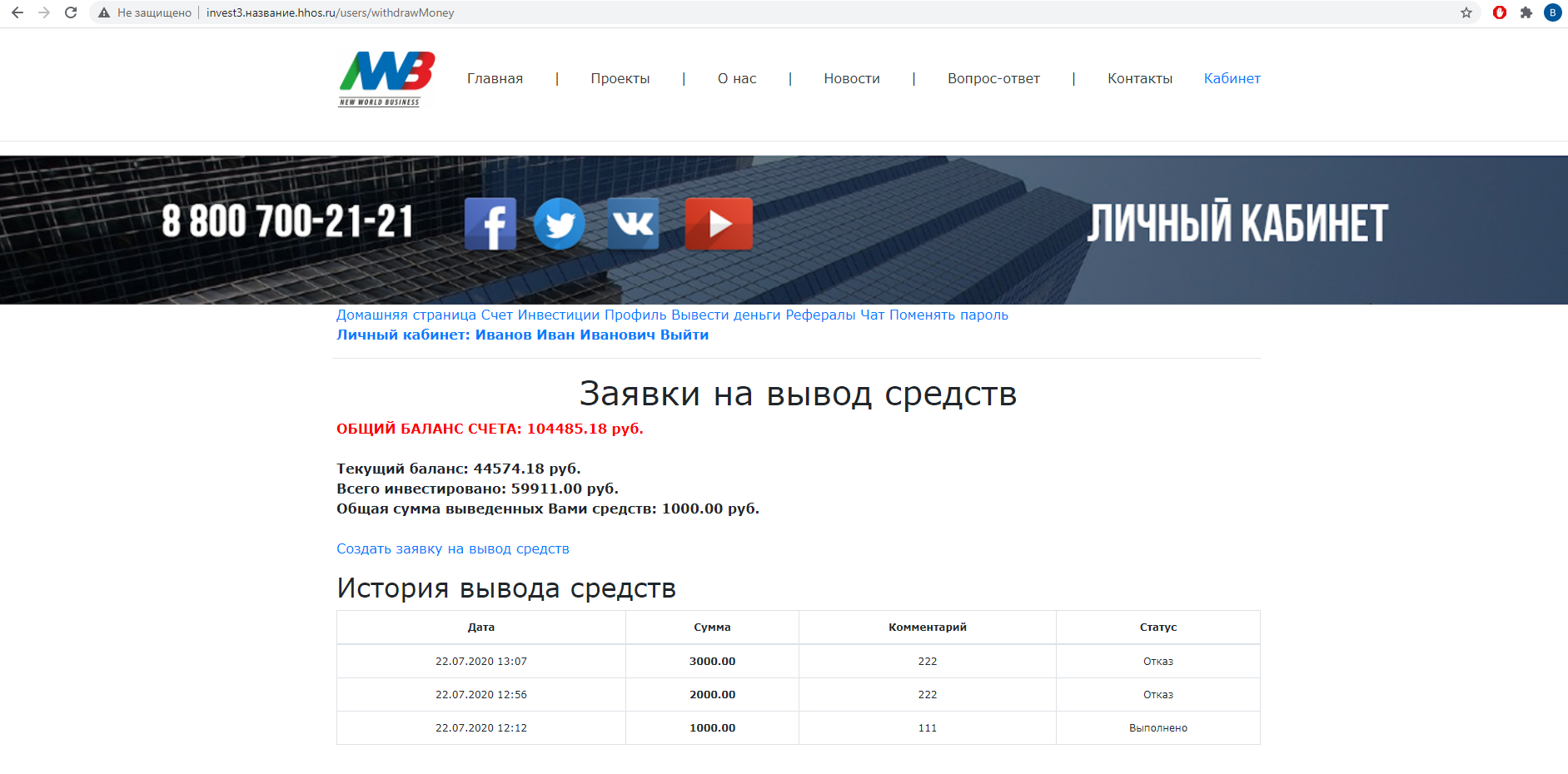The image size is (1568, 774).
Task: Click the Всего инвестировано line
Action: pos(477,489)
